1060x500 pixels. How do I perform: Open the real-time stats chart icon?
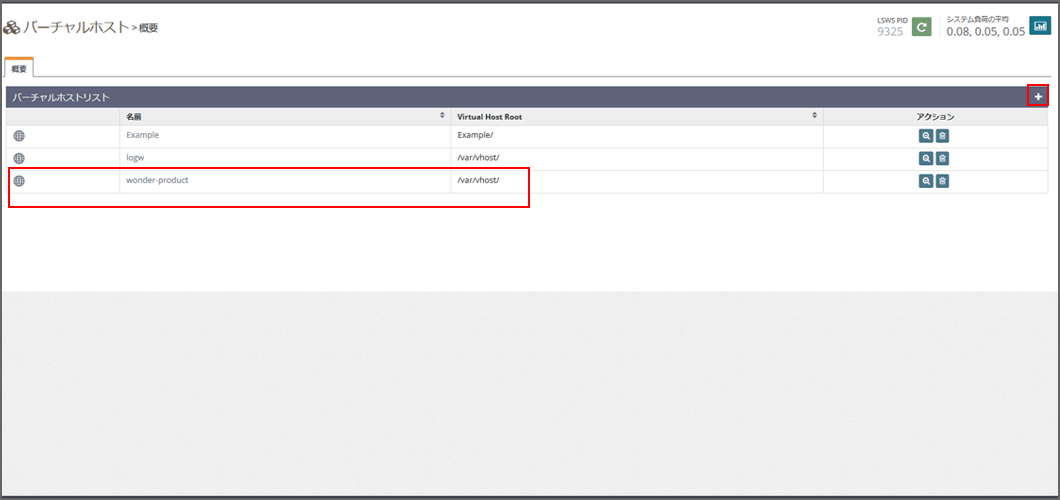click(1039, 26)
